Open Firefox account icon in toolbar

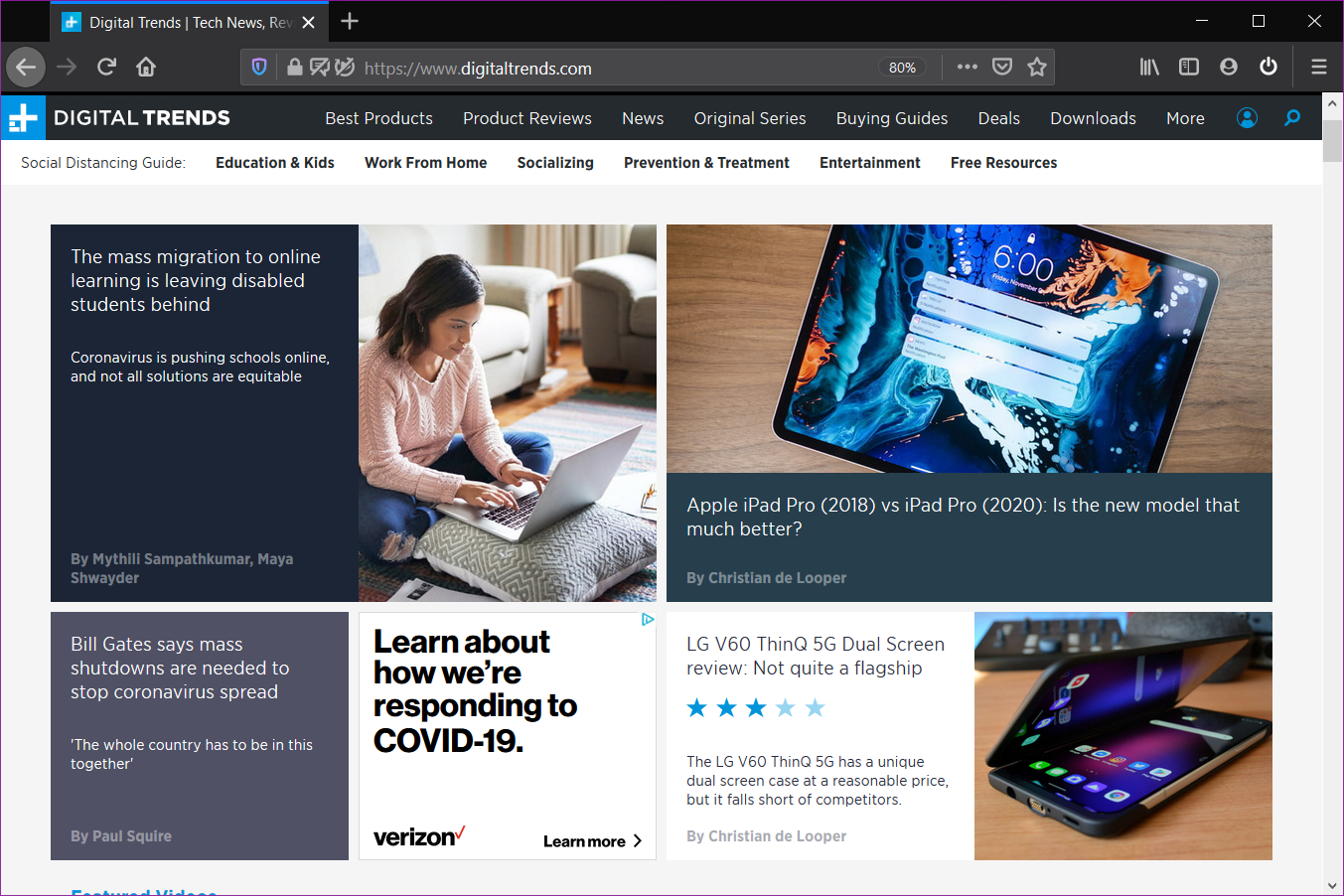click(1229, 67)
